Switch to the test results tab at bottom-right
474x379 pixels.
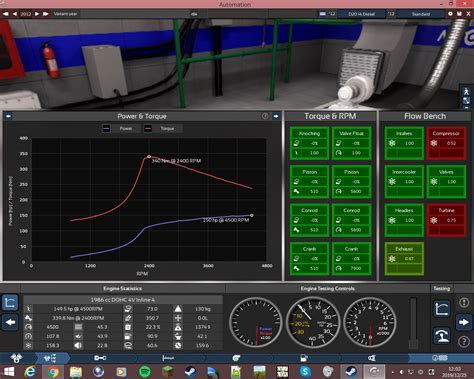[x=440, y=358]
